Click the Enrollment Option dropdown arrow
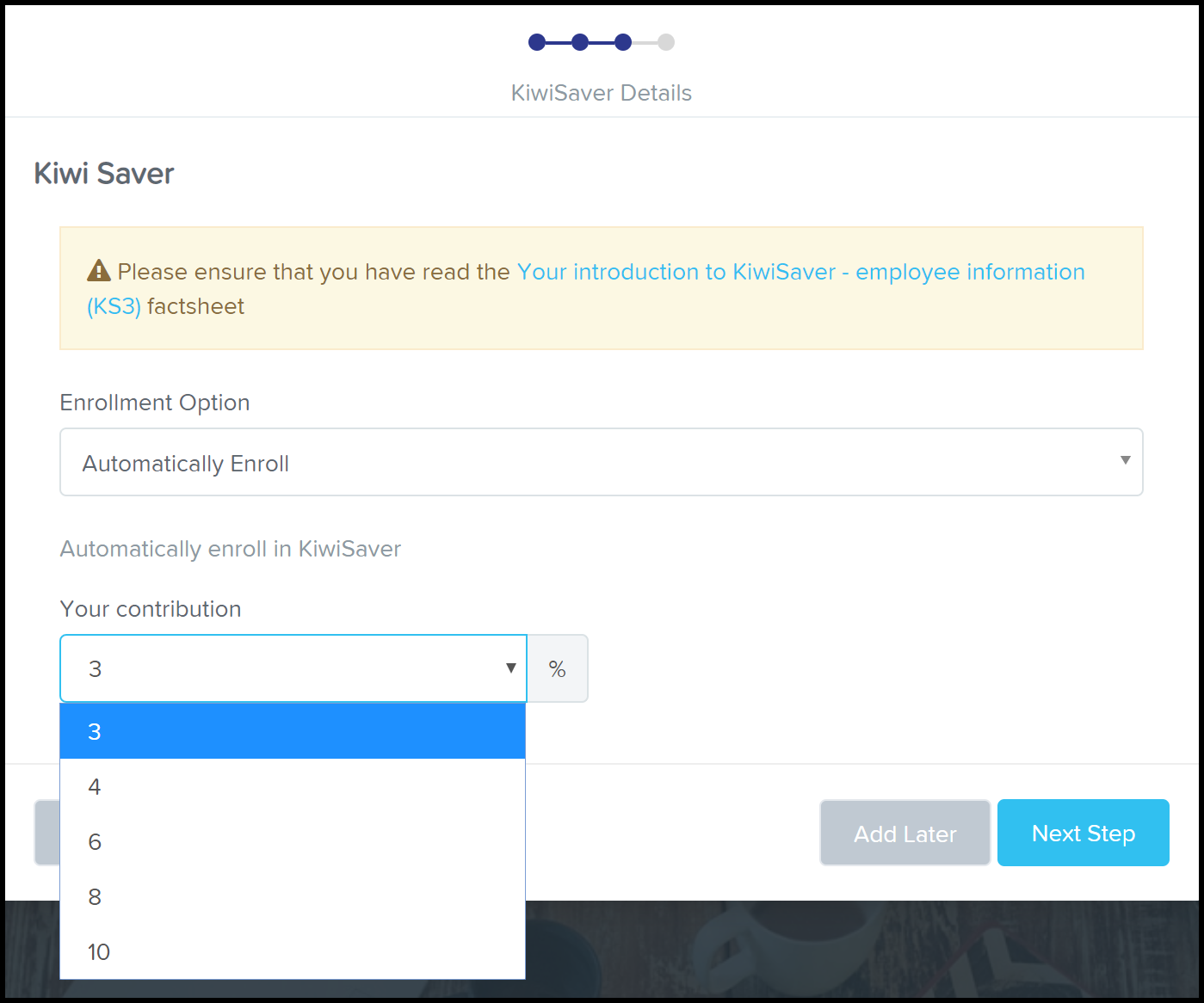 click(x=1125, y=461)
